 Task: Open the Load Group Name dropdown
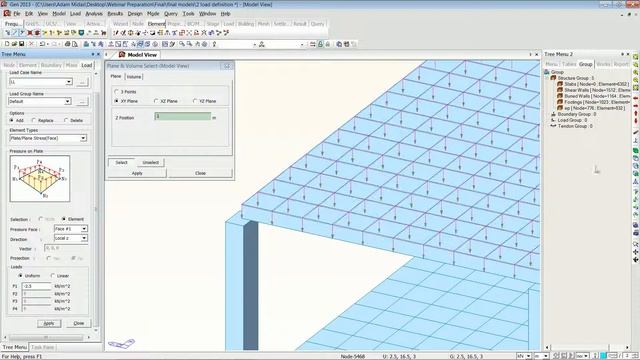tap(67, 101)
